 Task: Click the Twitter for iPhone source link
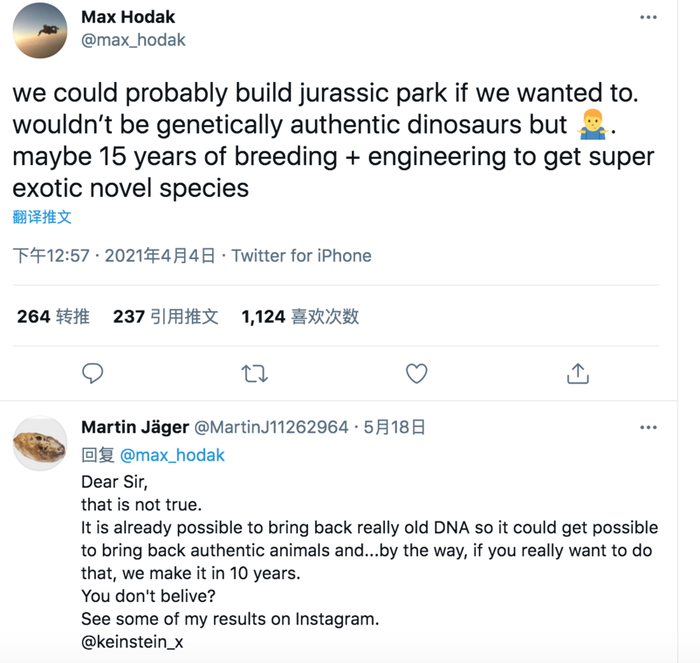301,256
